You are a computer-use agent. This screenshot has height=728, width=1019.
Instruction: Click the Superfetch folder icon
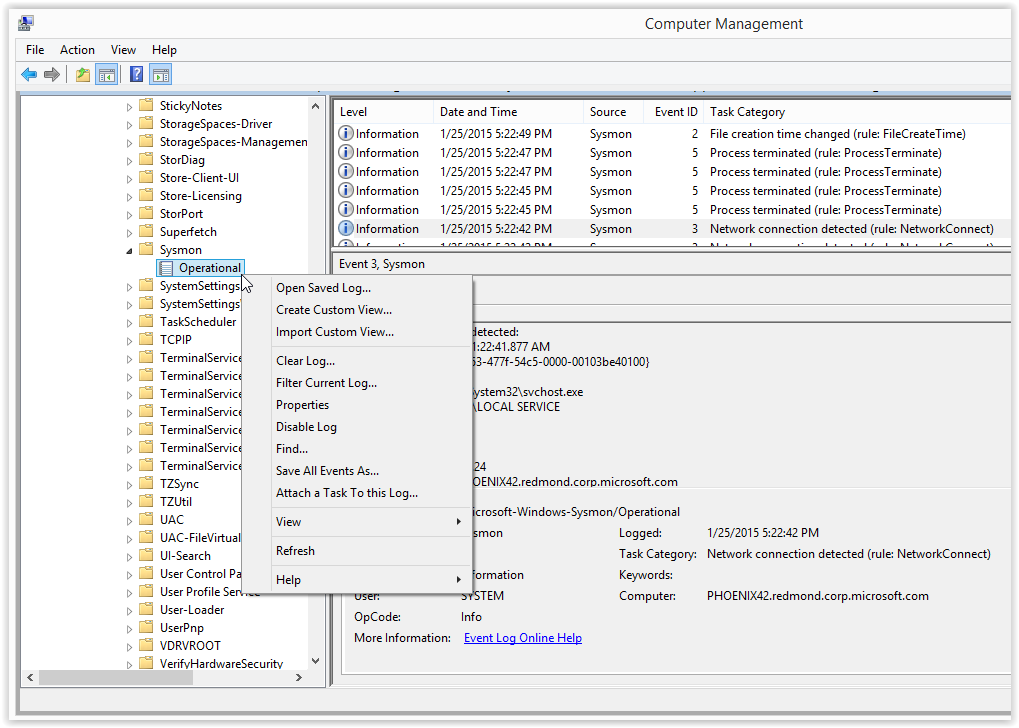(x=146, y=231)
